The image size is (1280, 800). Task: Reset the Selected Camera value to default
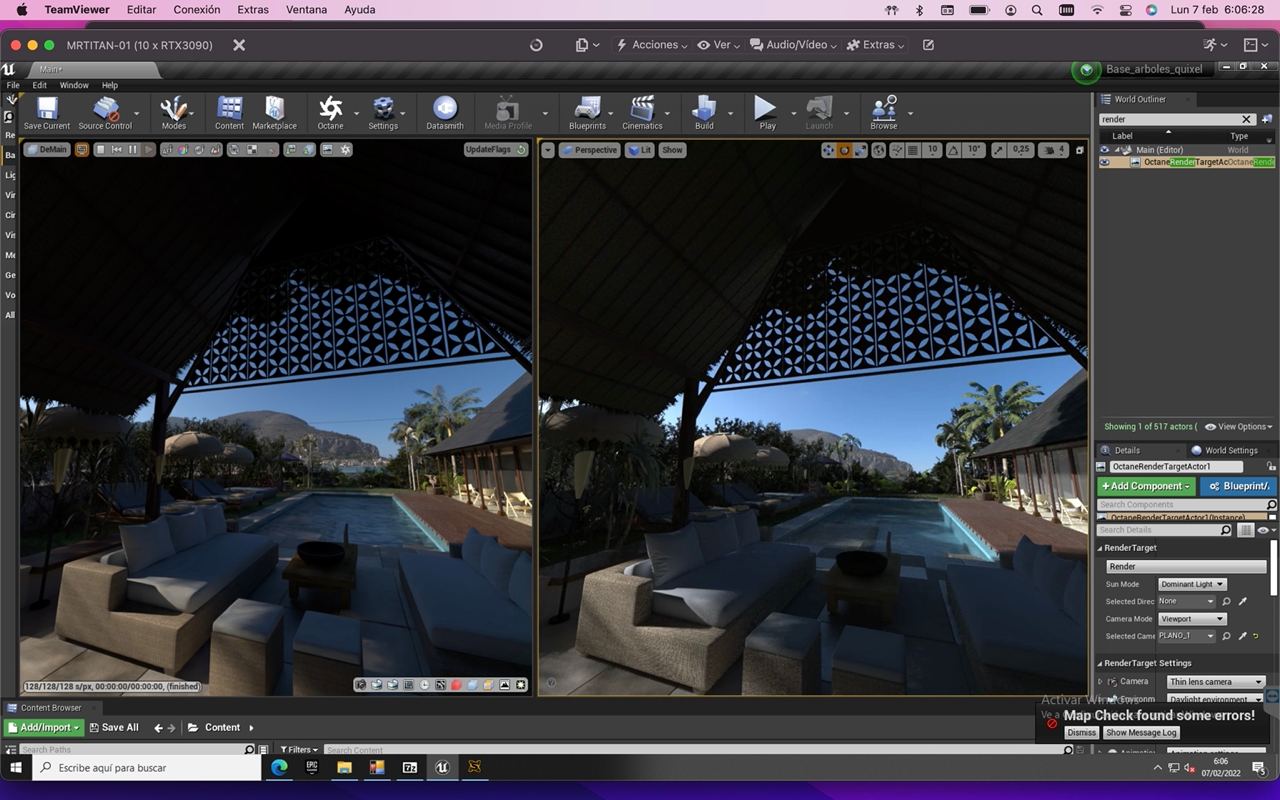coord(1256,636)
